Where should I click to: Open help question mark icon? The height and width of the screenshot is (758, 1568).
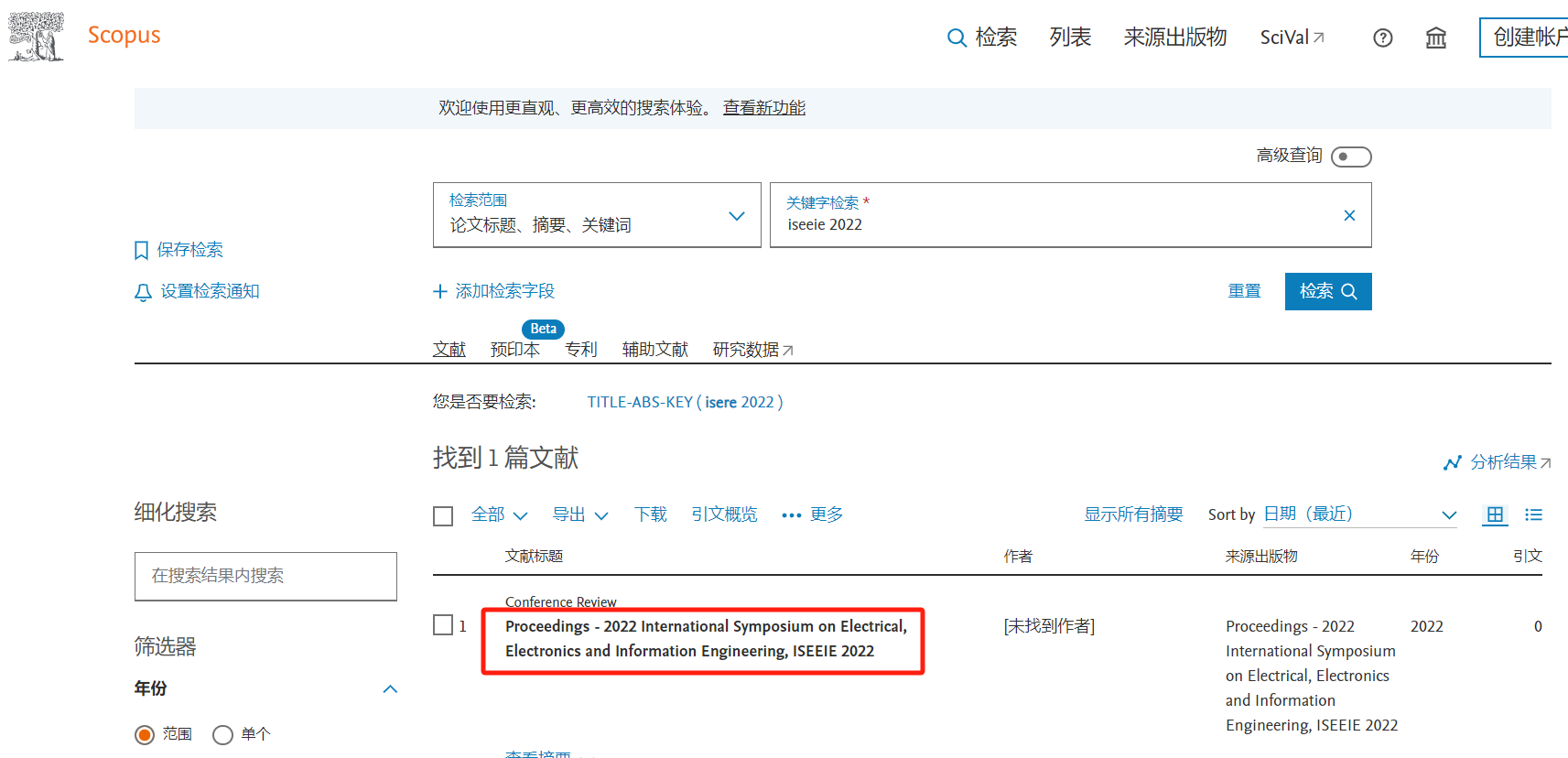(x=1382, y=38)
